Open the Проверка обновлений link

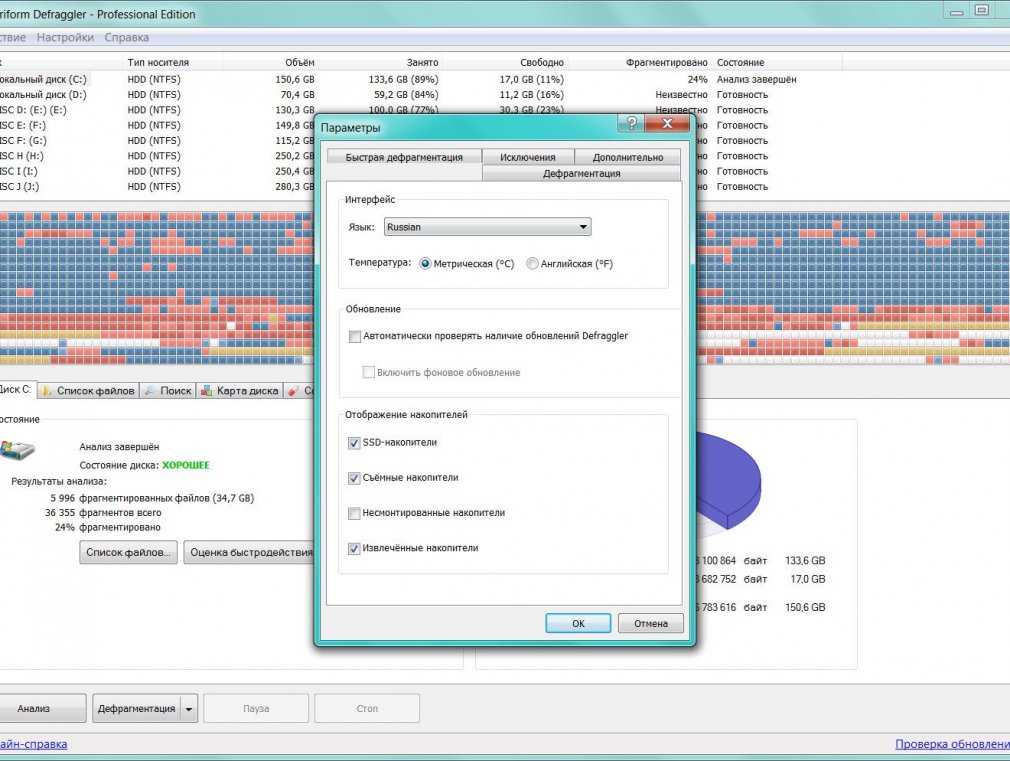click(x=952, y=744)
